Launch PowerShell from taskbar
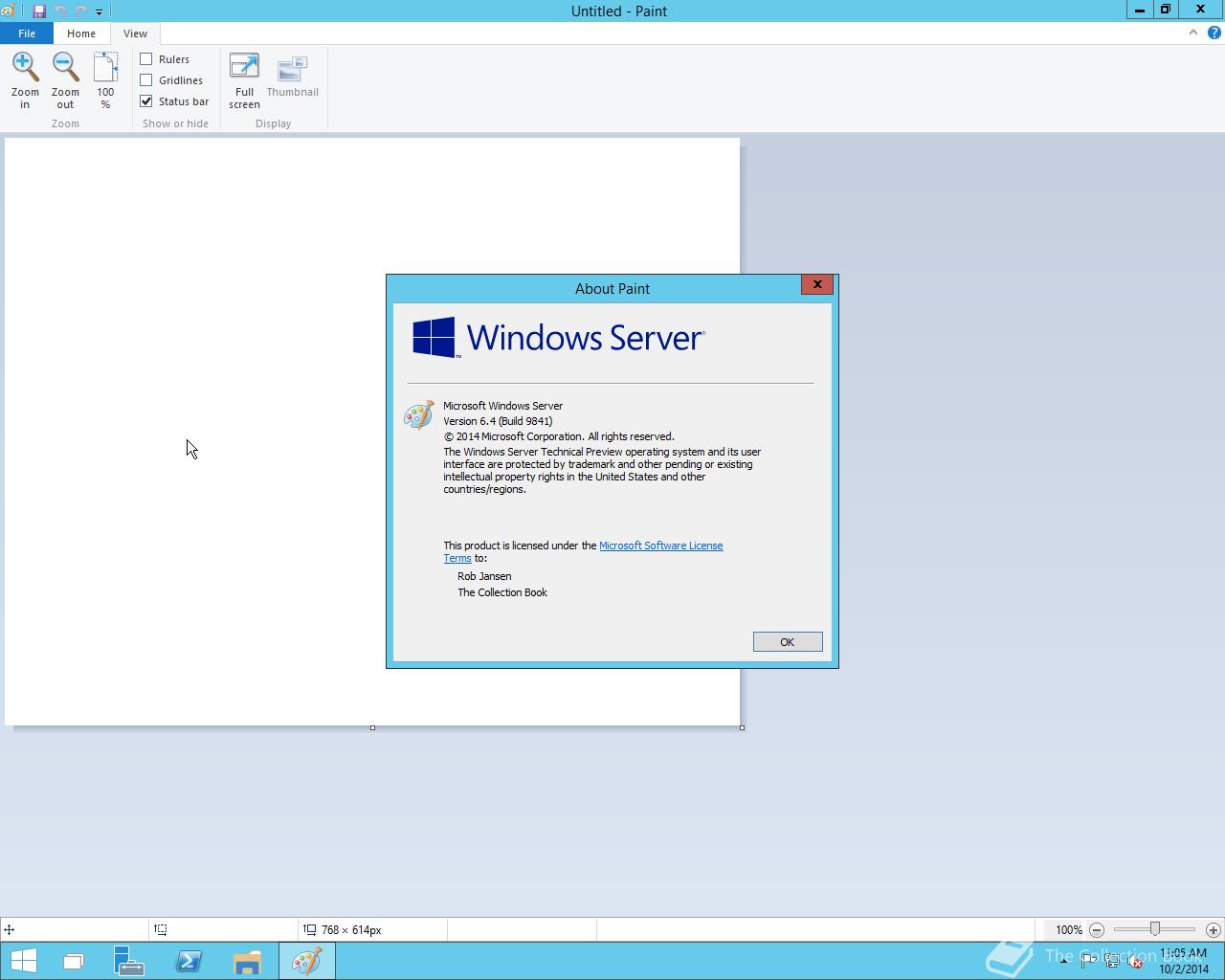 (189, 961)
